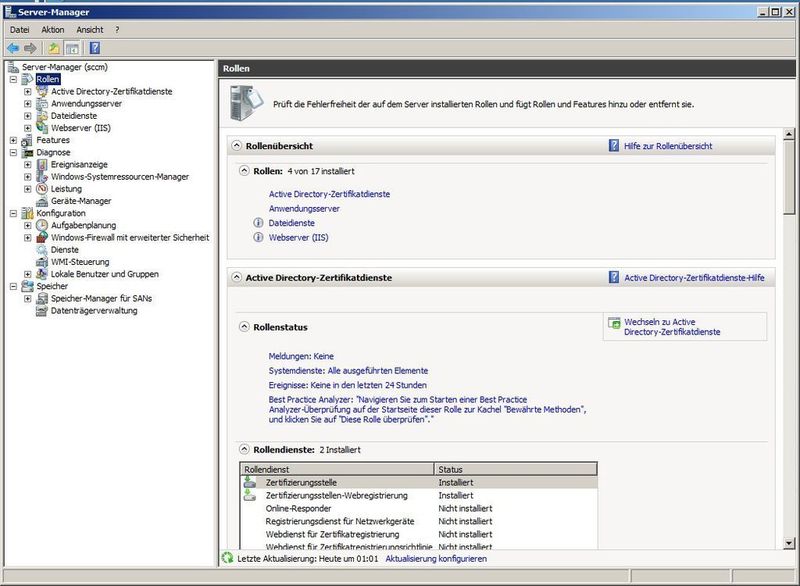Image resolution: width=800 pixels, height=586 pixels.
Task: Click Ereignisse: Keine in den letzten 24 Stunden
Action: [x=347, y=385]
